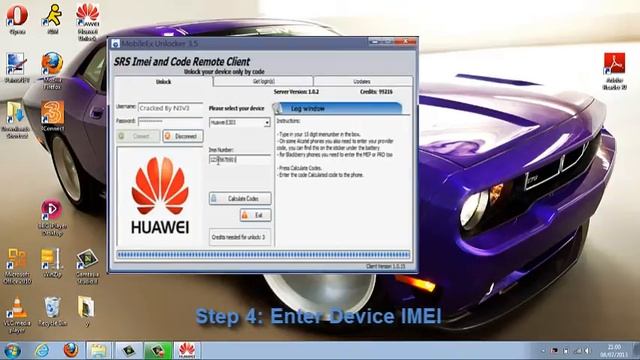Launch the 3Connect desktop shortcut
Screen dimensions: 640x360
(x=52, y=116)
